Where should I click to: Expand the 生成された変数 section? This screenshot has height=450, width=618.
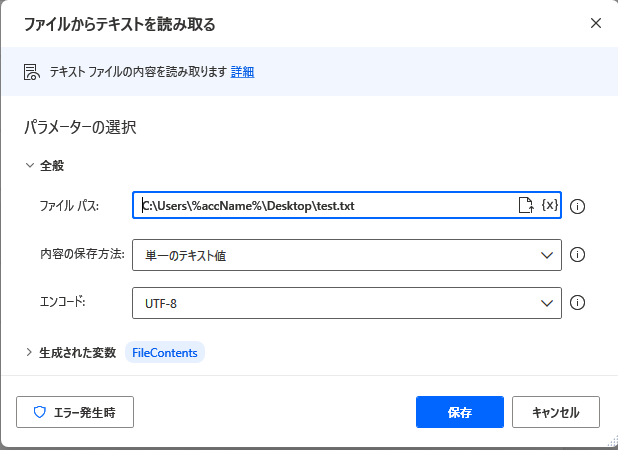[x=29, y=352]
